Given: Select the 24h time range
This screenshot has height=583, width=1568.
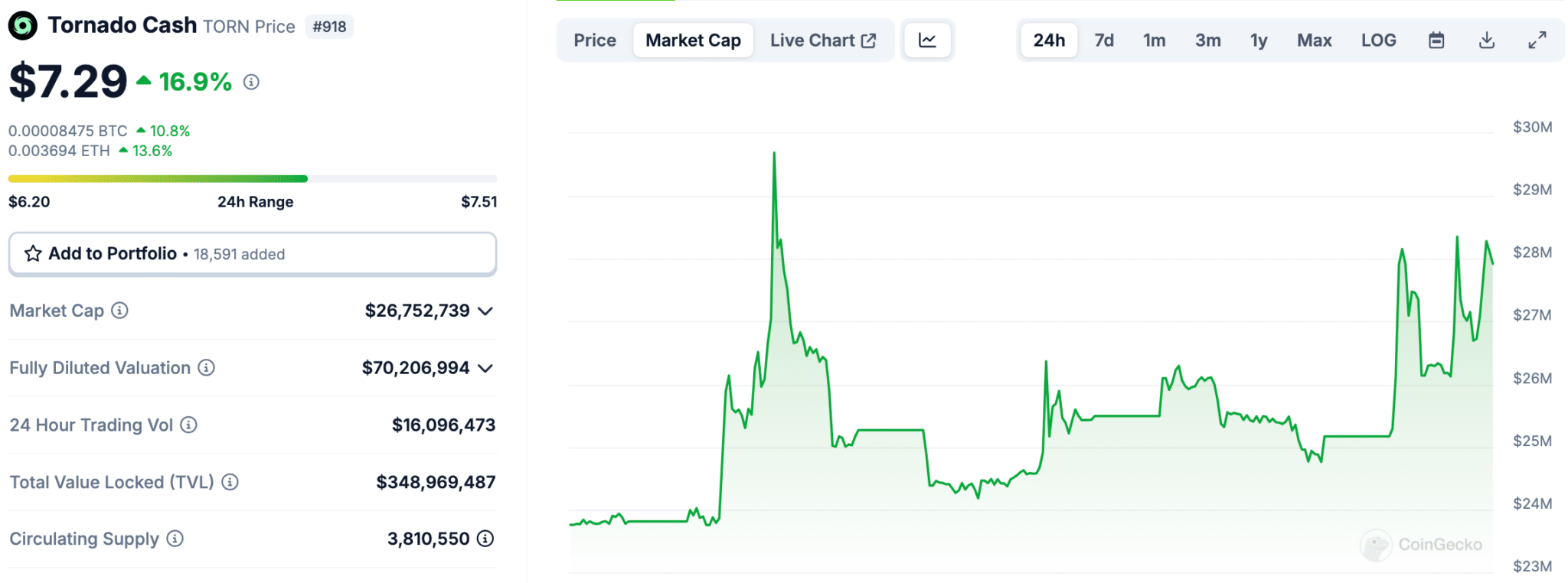Looking at the screenshot, I should coord(1049,41).
